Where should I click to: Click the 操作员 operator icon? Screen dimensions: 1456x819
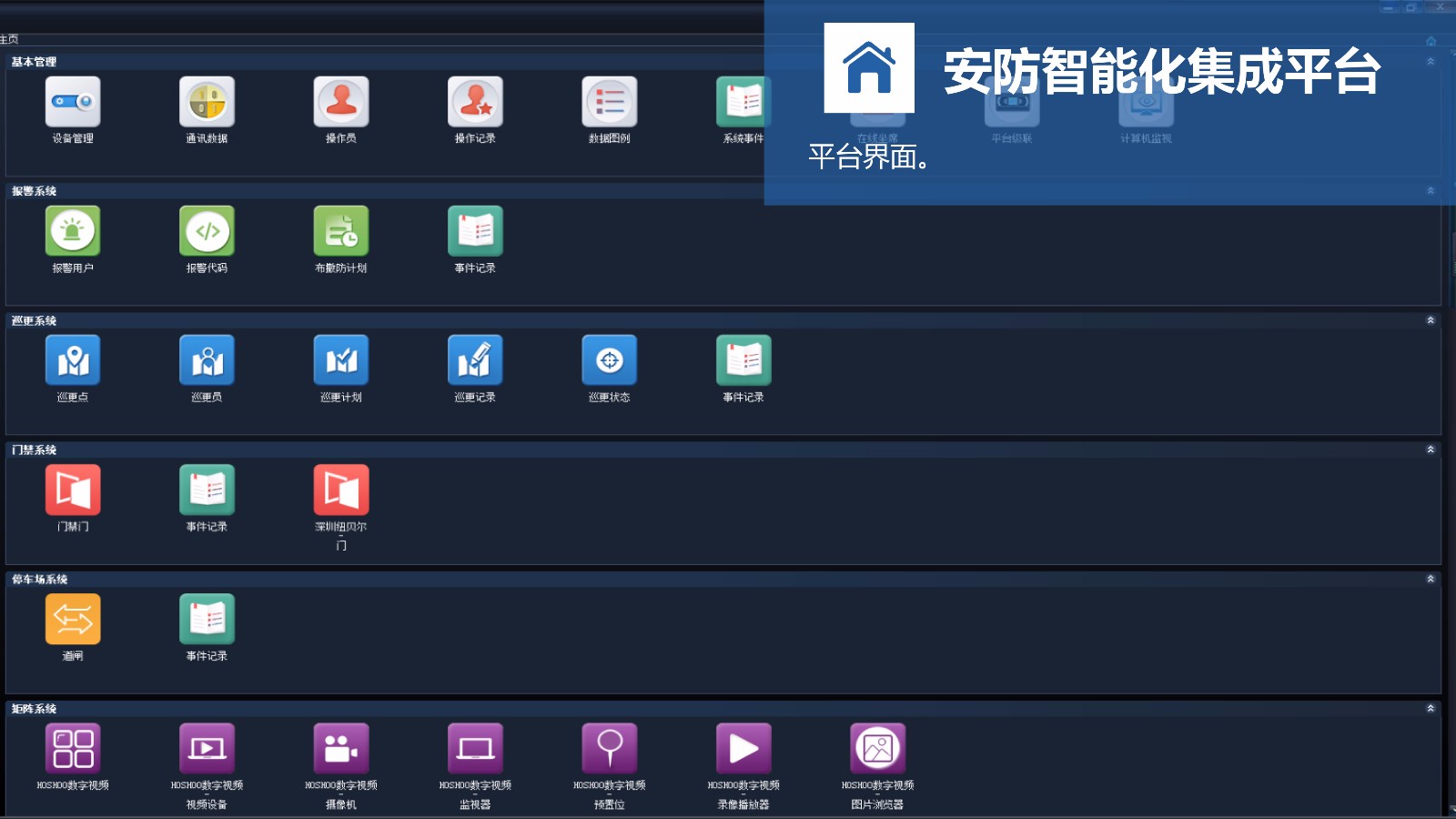[341, 102]
